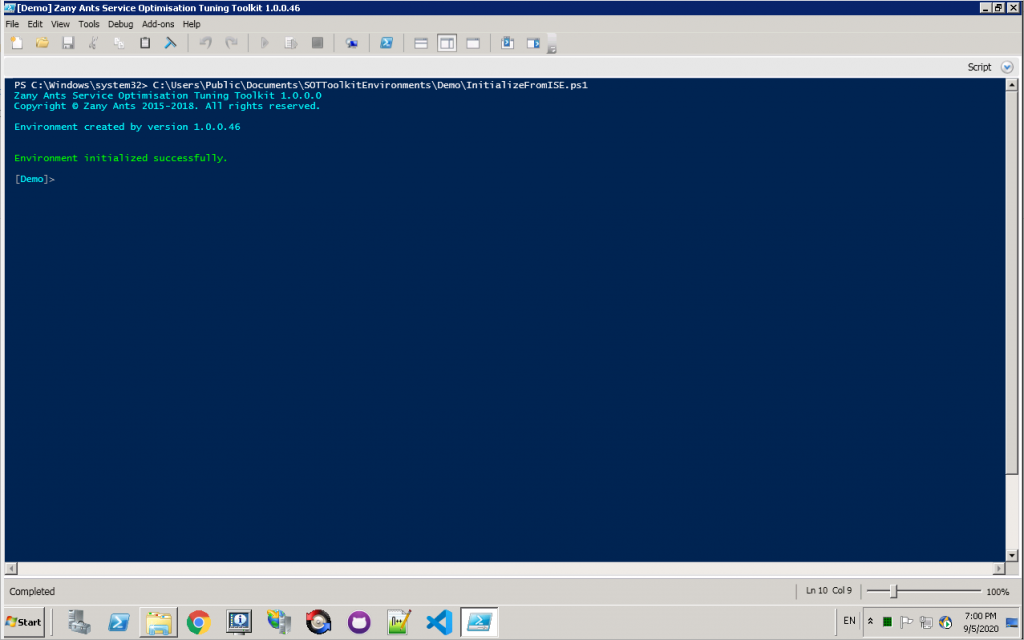The width and height of the screenshot is (1024, 640).
Task: Click vertical scrollbar down arrow
Action: (1012, 556)
